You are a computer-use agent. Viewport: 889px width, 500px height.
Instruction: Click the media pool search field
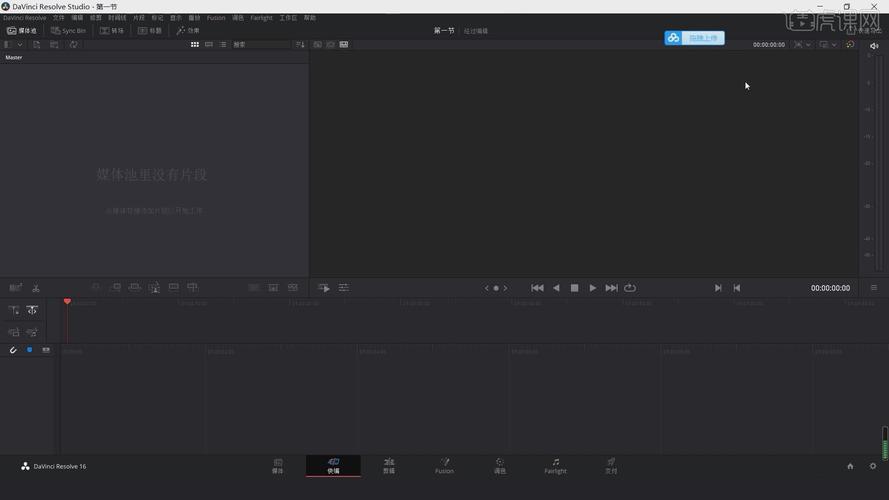tap(261, 44)
